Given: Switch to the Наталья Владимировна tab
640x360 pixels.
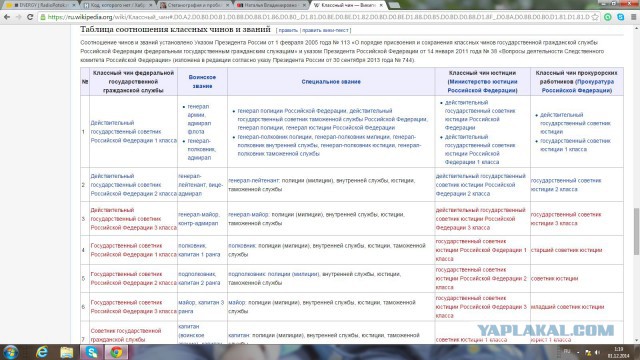Looking at the screenshot, I should pos(271,5).
